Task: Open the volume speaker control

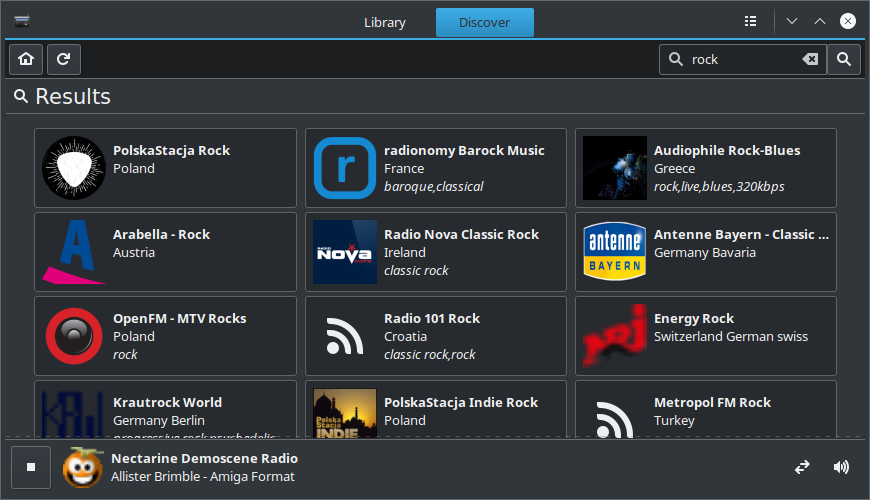Action: click(841, 467)
